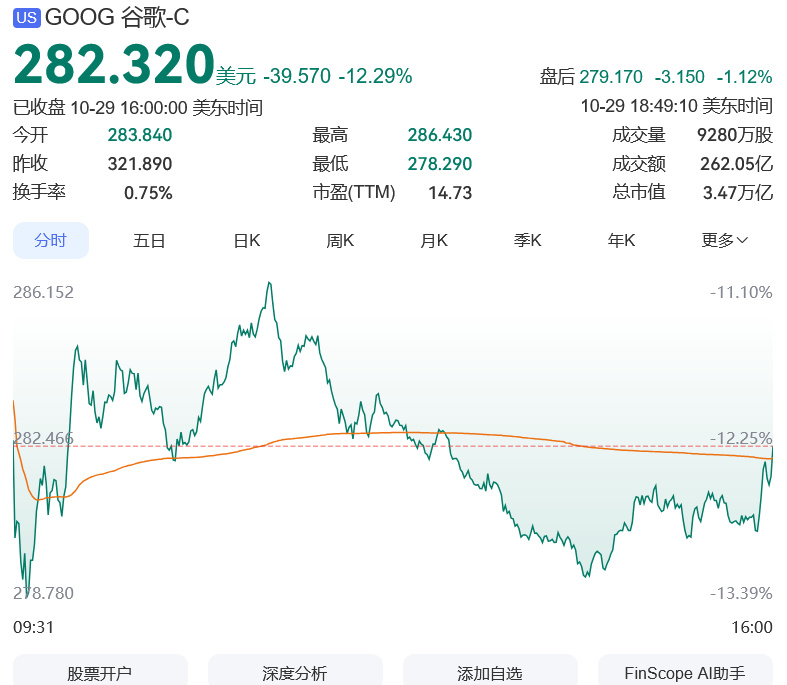The width and height of the screenshot is (787, 685).
Task: Click the 最低 value 278.290
Action: pos(440,164)
